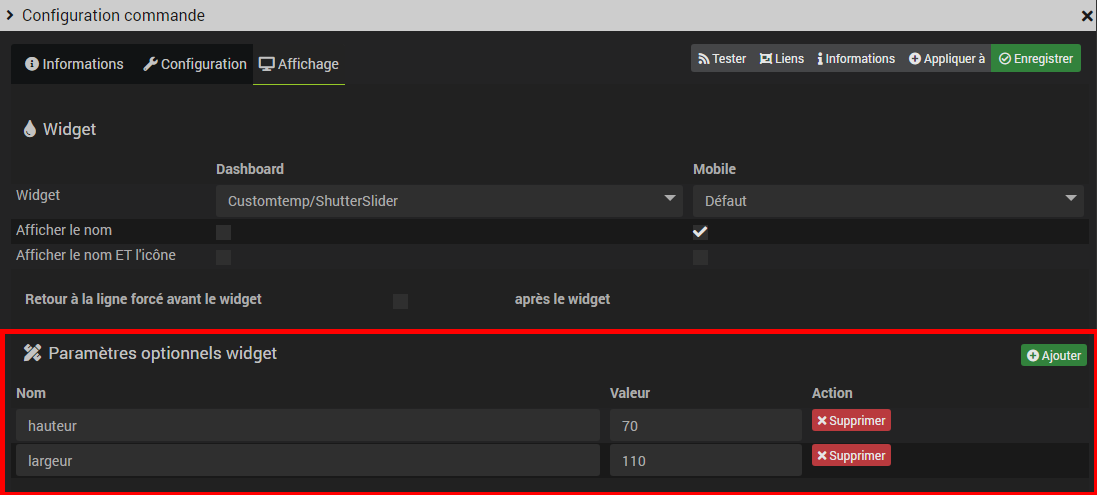
Task: Toggle Afficher le nom for Dashboard
Action: (223, 232)
